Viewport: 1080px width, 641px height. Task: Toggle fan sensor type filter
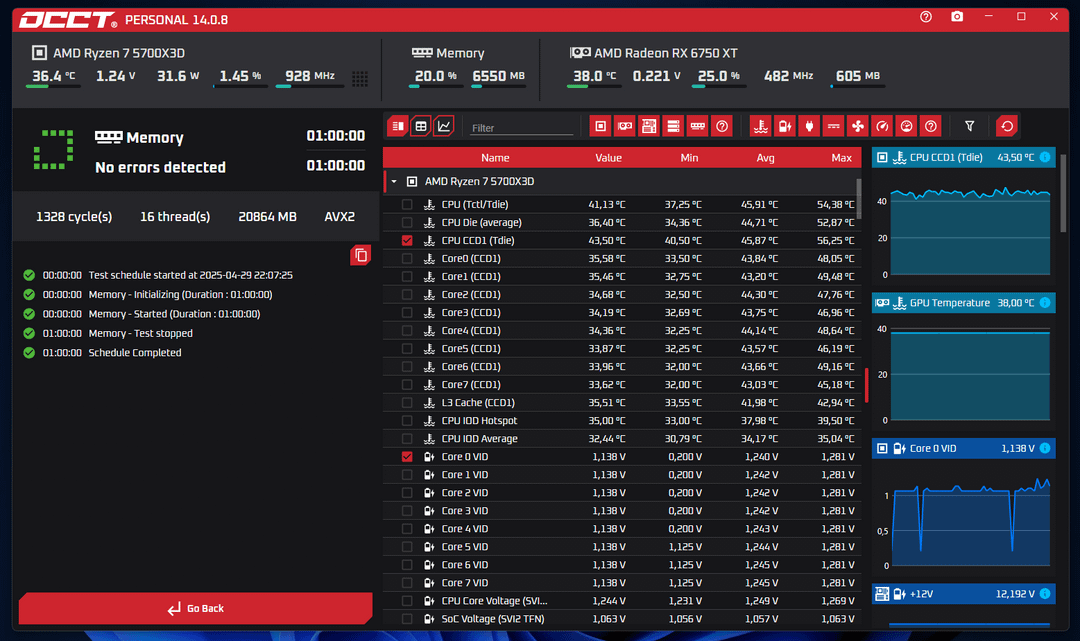[x=858, y=126]
